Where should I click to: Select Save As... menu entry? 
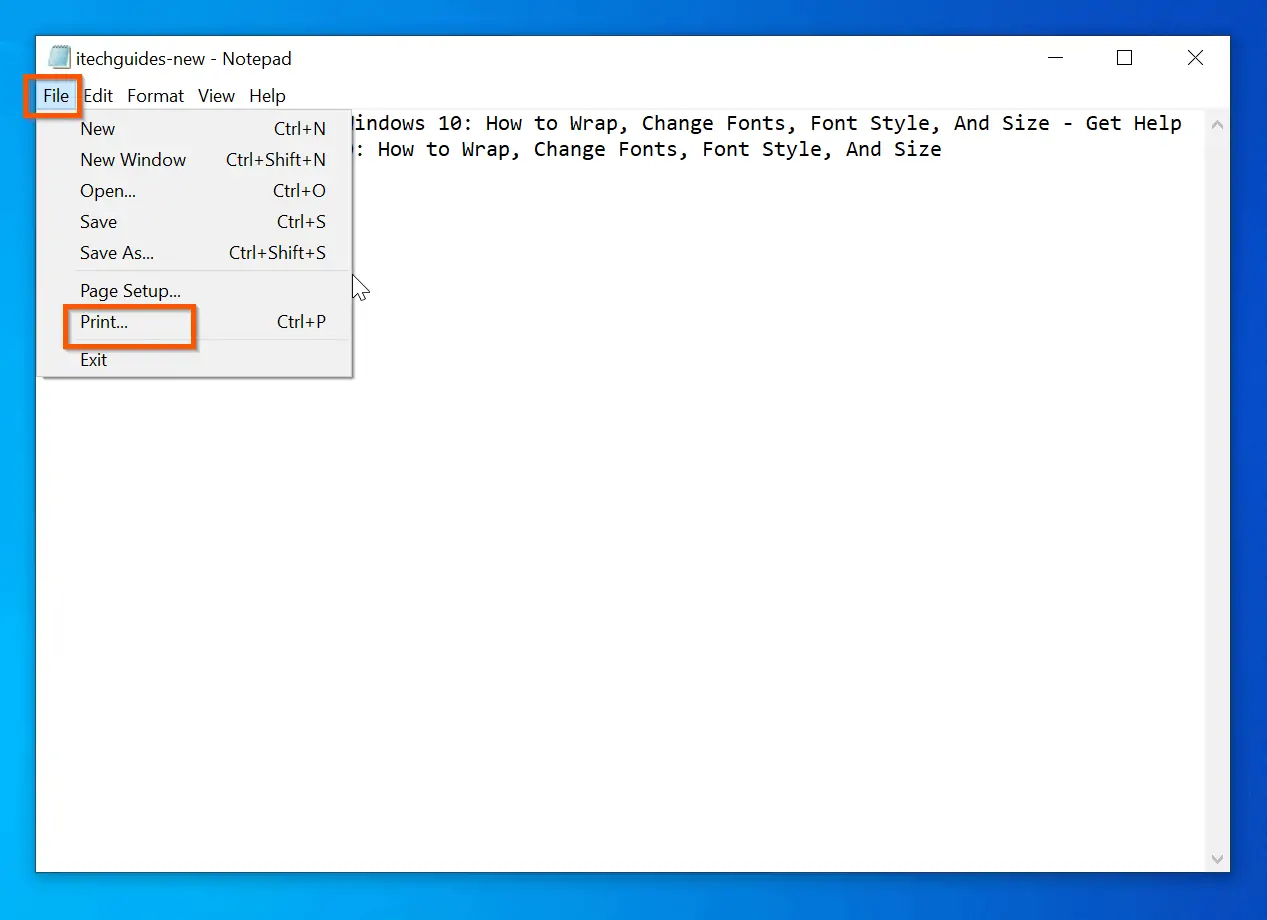click(x=195, y=253)
